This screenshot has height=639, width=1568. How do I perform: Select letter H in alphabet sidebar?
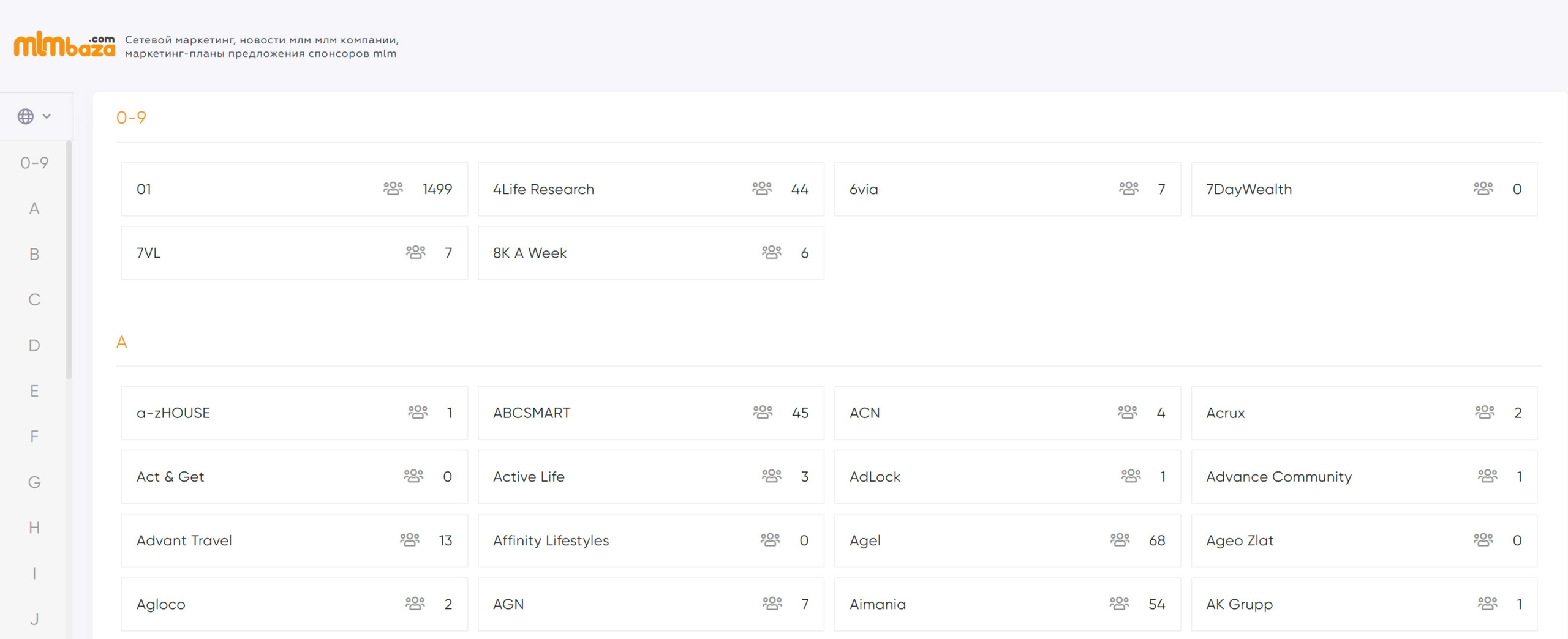click(x=34, y=528)
